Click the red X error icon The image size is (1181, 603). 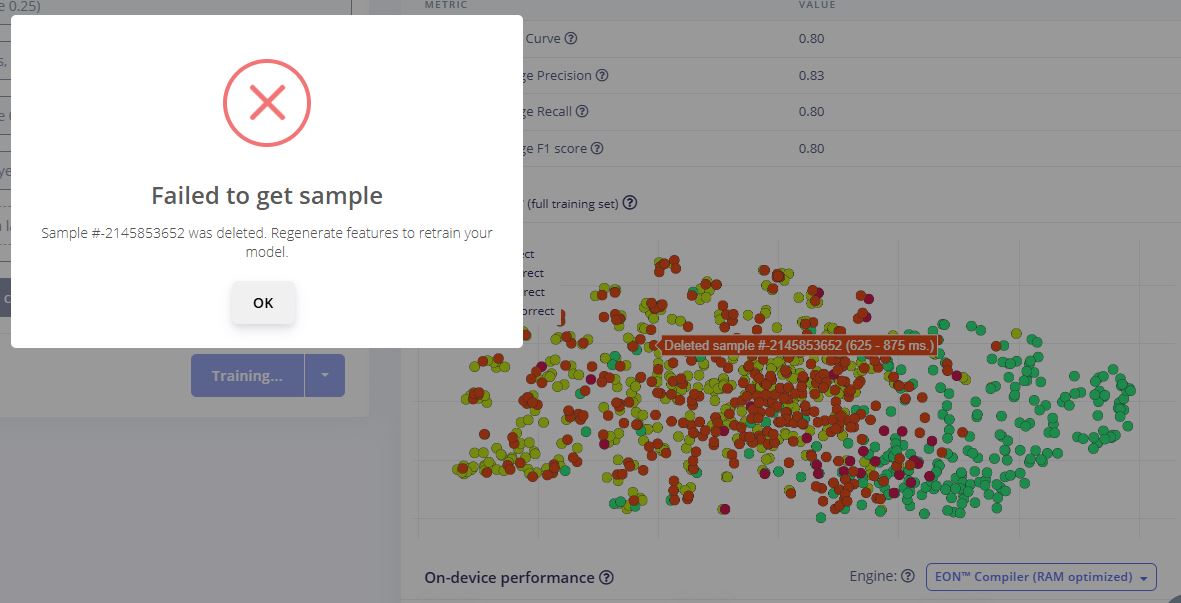pos(267,102)
